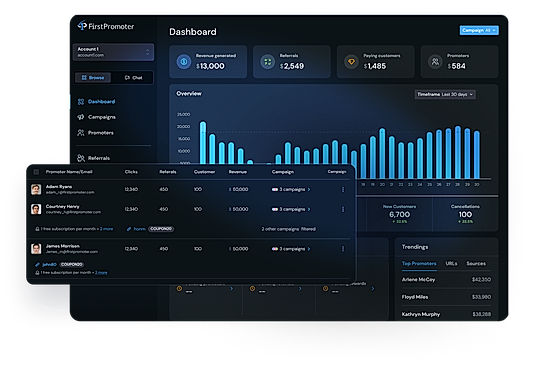This screenshot has width=543, height=368.
Task: Click the campaign color pill for Courtney Henry
Action: (x=275, y=209)
